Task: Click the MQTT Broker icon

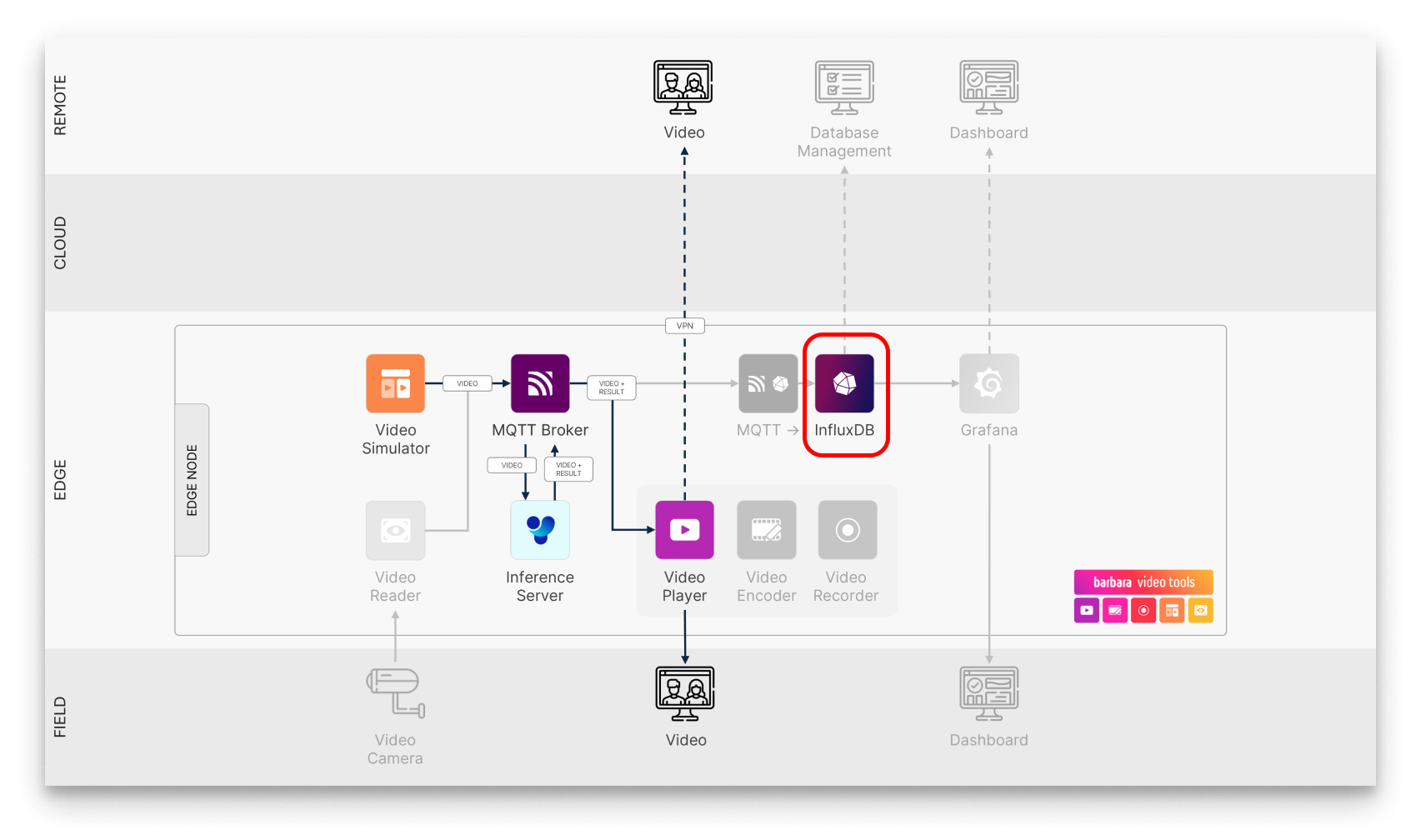Action: click(540, 383)
